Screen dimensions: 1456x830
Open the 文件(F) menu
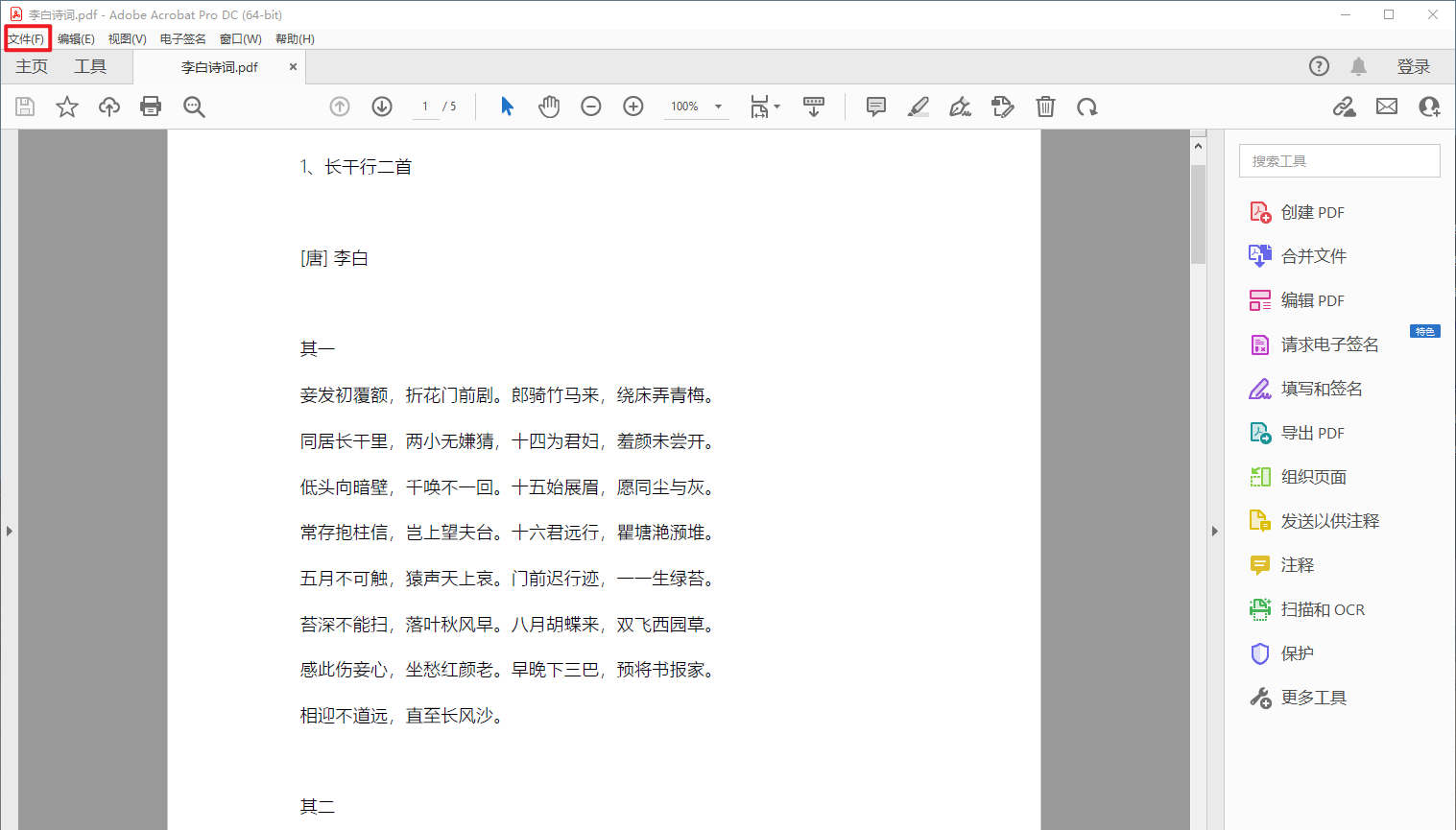pyautogui.click(x=26, y=39)
